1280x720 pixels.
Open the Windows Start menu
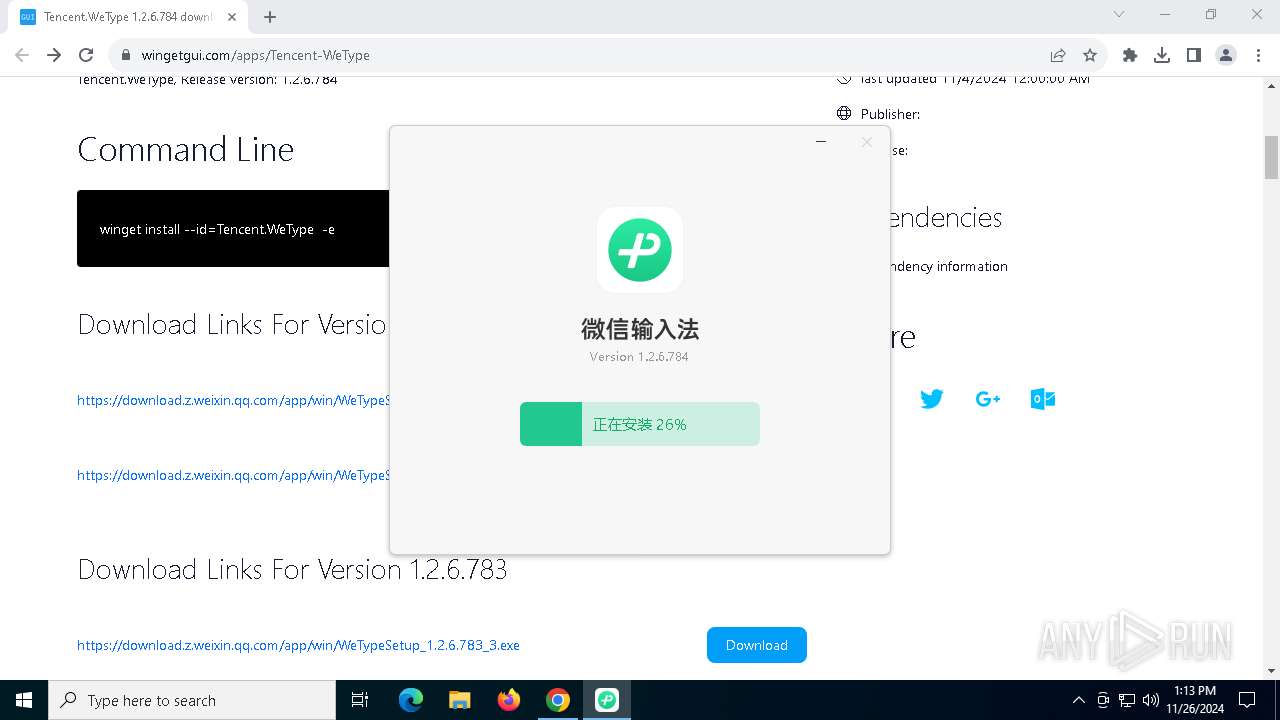(24, 700)
